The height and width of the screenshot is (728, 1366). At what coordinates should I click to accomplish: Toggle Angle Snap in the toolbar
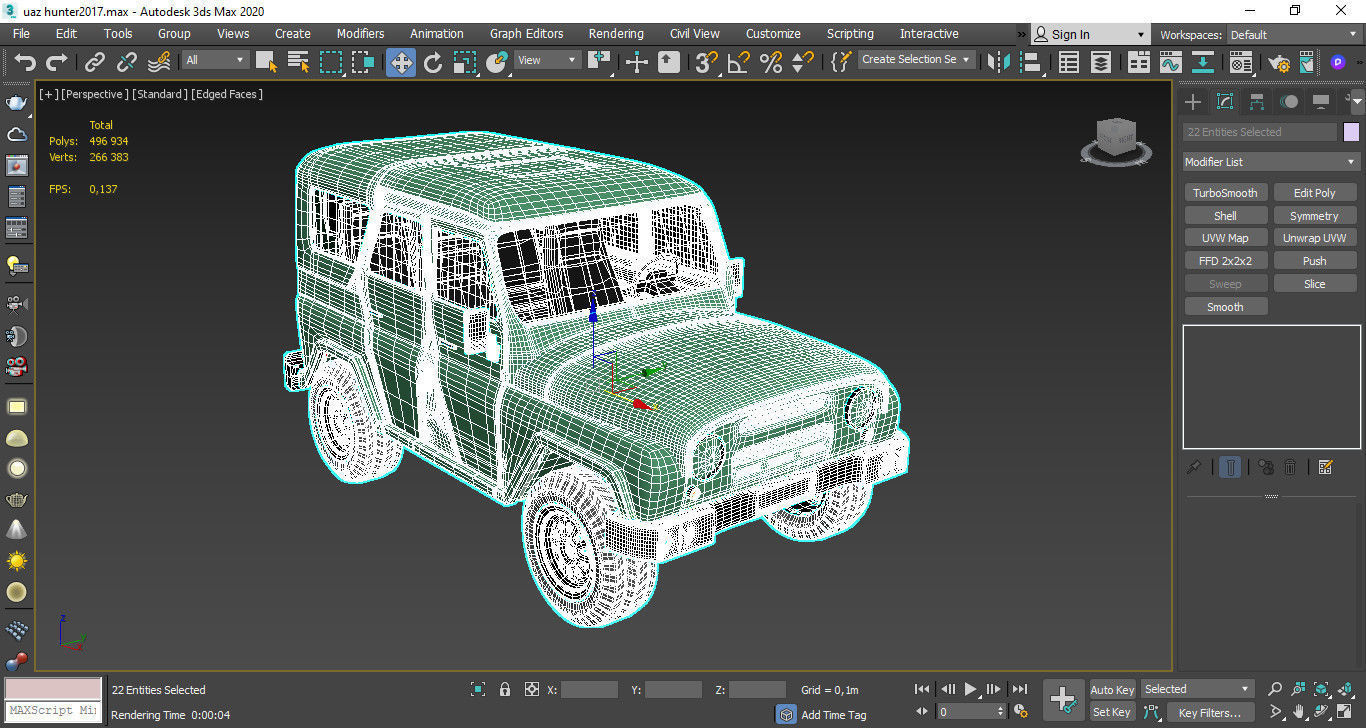tap(739, 62)
